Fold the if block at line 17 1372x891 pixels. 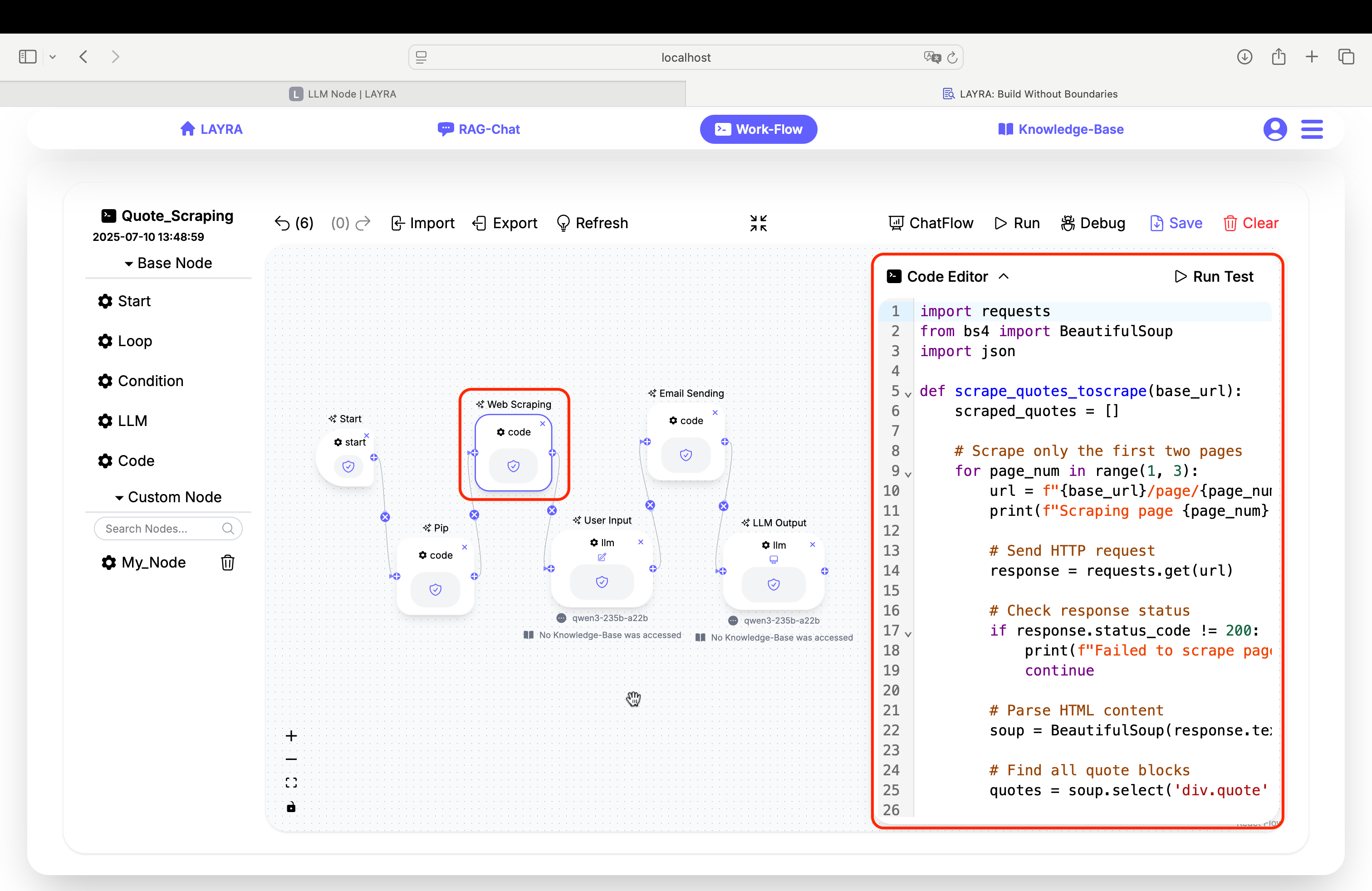click(908, 635)
